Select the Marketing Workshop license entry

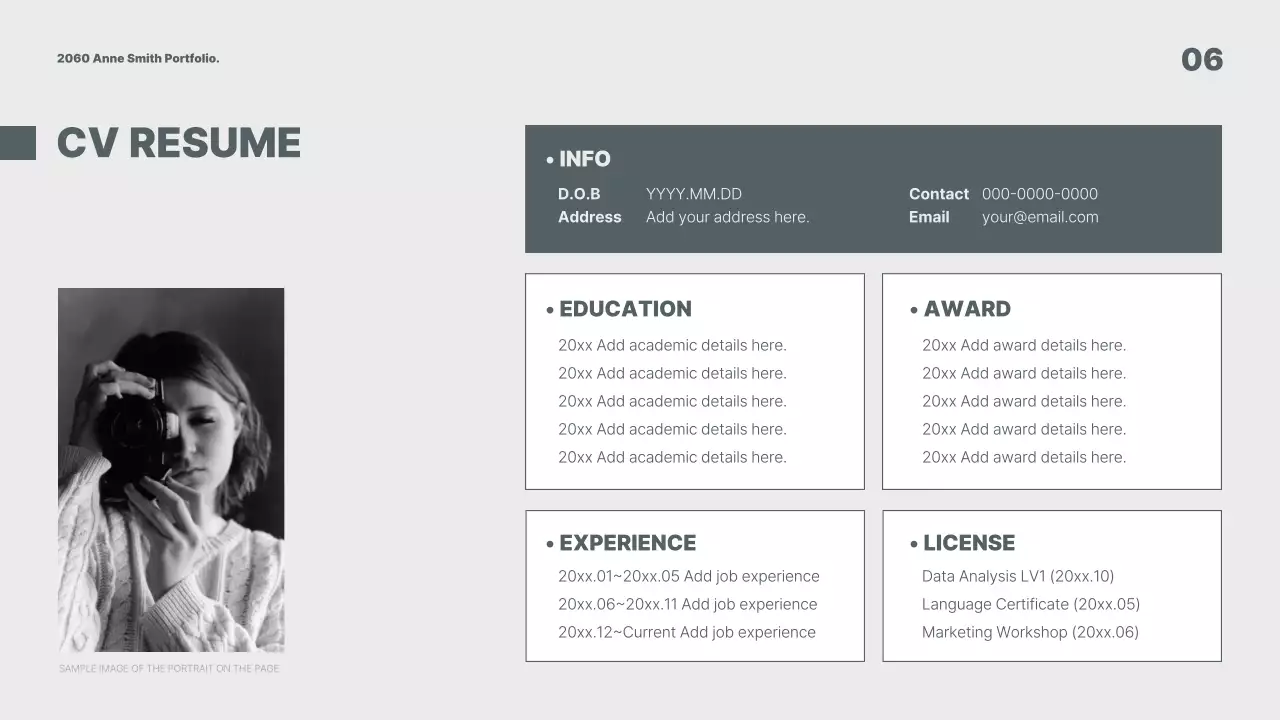[1030, 632]
